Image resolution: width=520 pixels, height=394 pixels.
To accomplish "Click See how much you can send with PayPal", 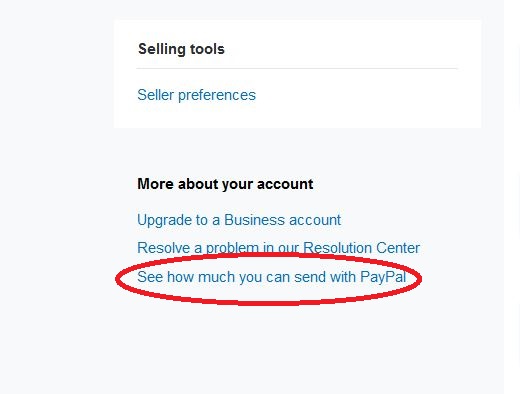I will tap(271, 277).
